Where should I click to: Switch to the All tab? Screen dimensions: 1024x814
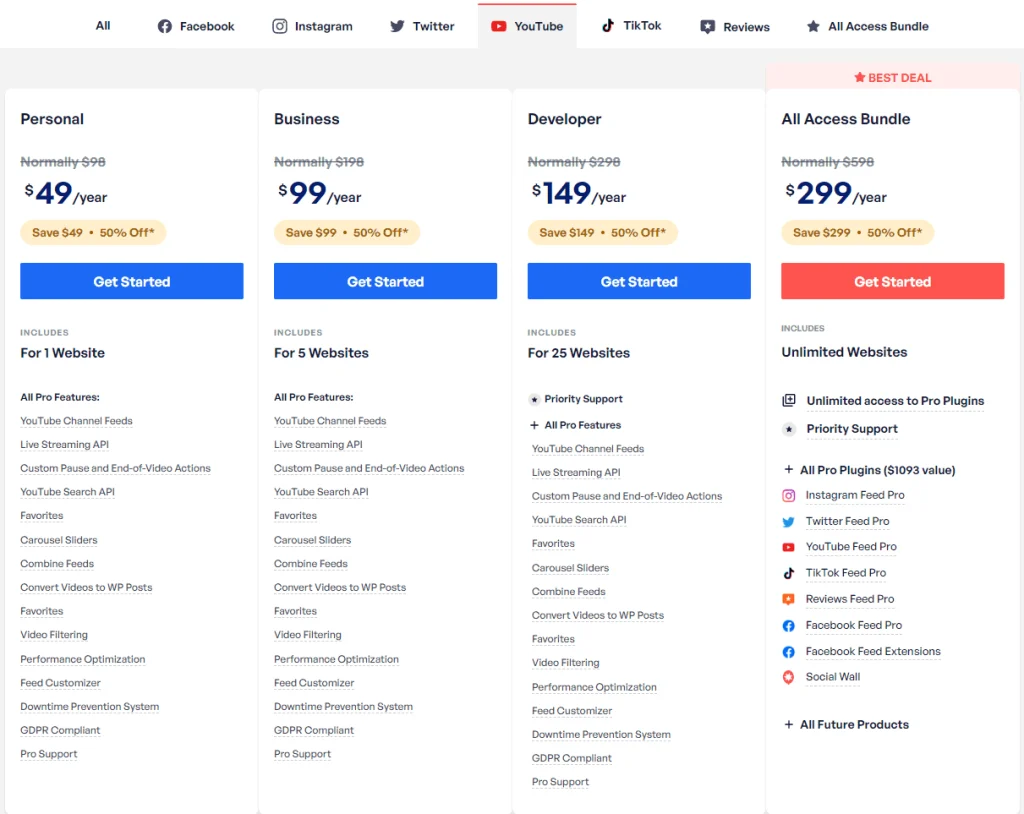pyautogui.click(x=102, y=26)
